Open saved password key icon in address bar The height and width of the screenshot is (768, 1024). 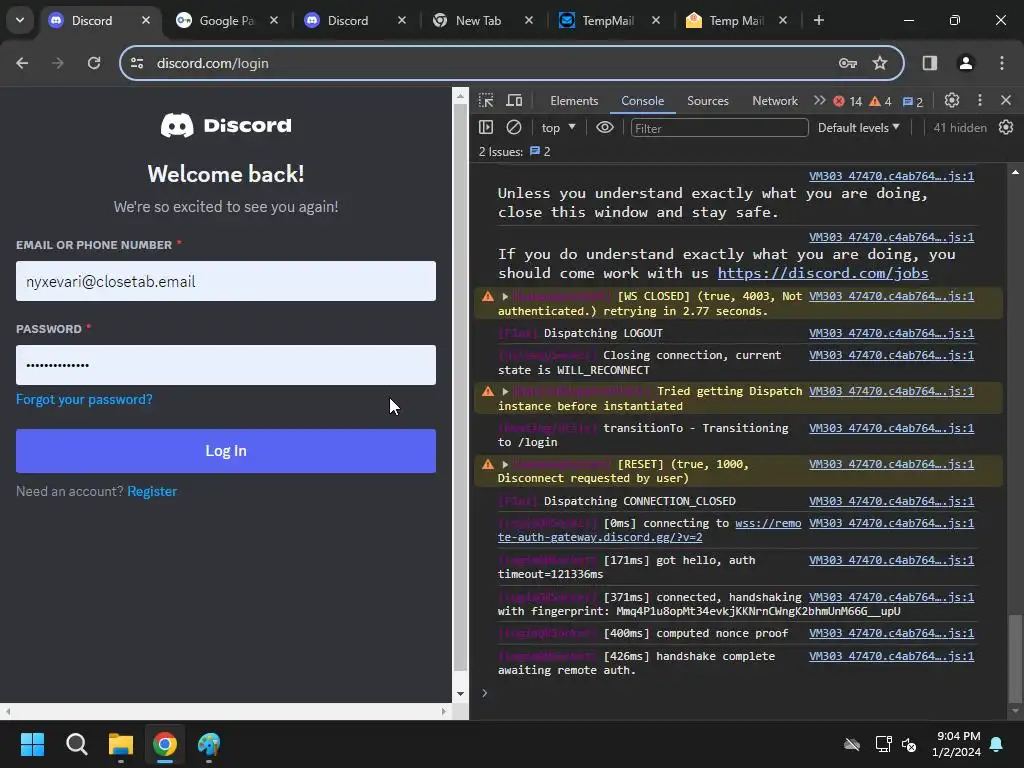[848, 63]
